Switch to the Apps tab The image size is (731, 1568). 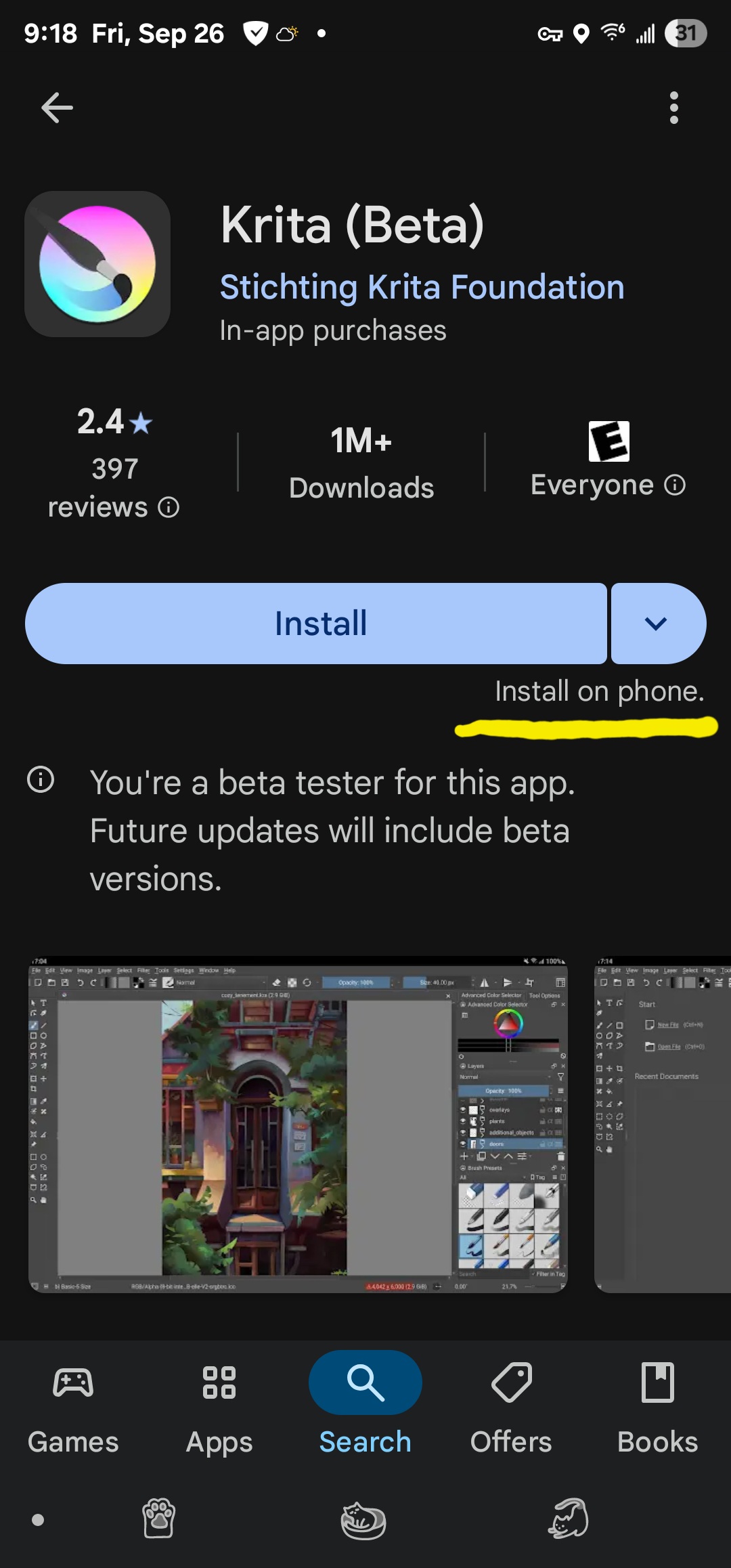pyautogui.click(x=219, y=1408)
